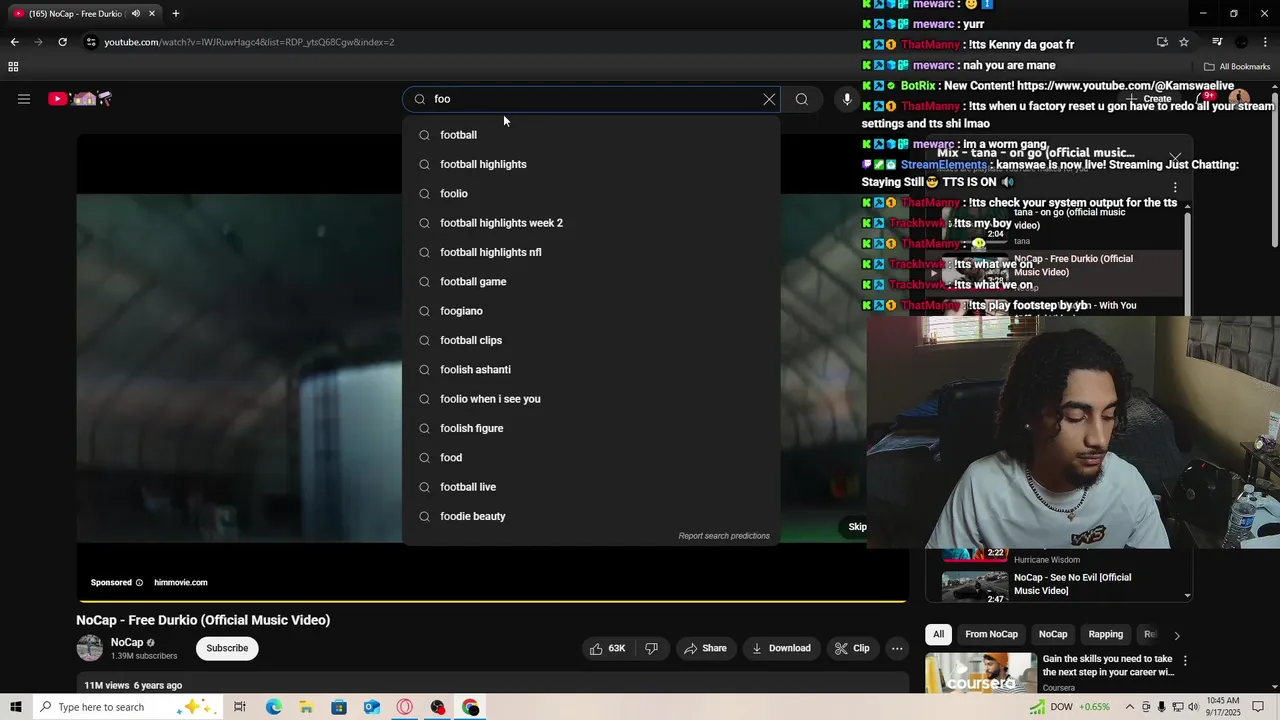Select the 'Rapping' filter chip

coord(1106,634)
